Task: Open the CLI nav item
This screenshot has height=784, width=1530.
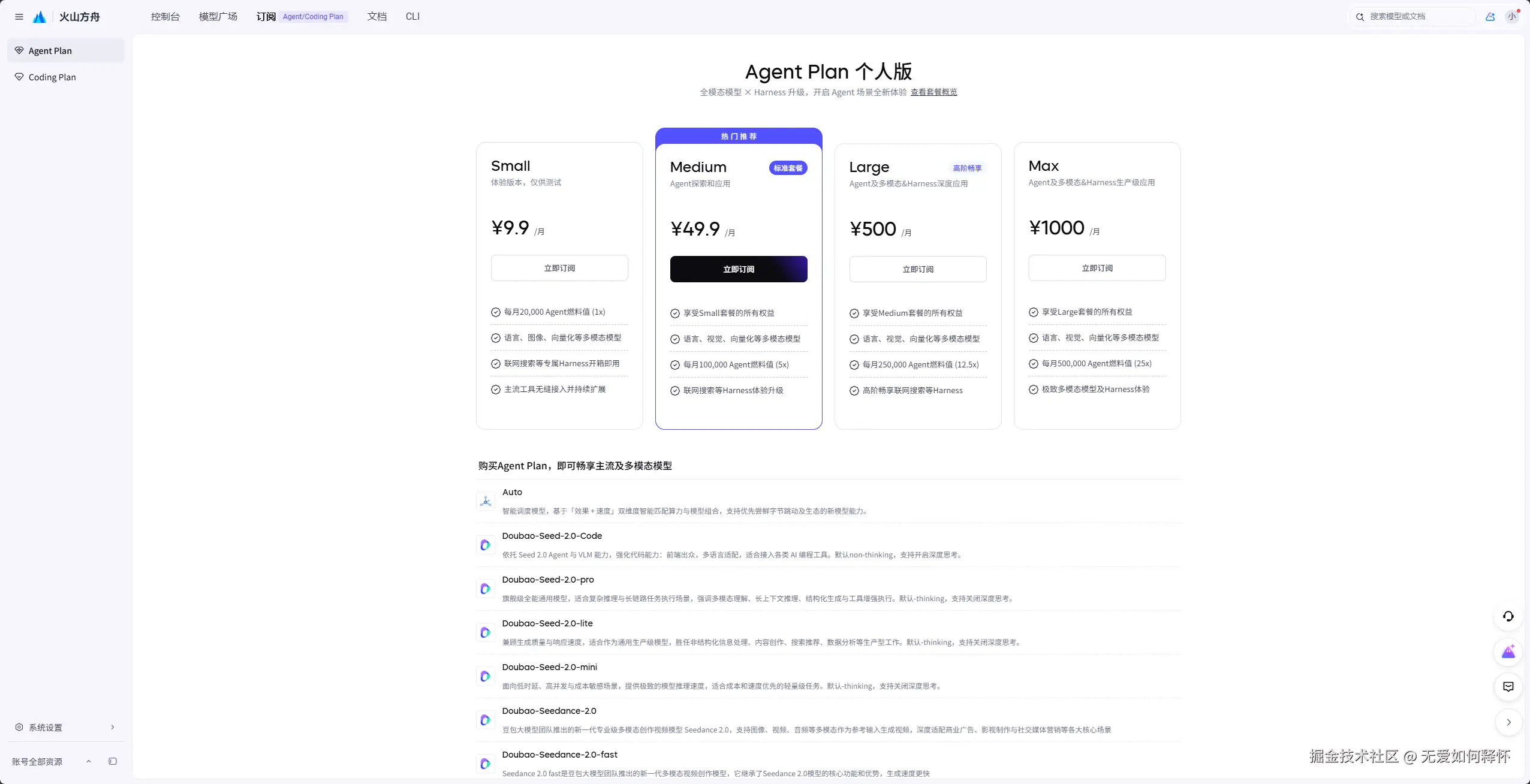Action: [412, 17]
